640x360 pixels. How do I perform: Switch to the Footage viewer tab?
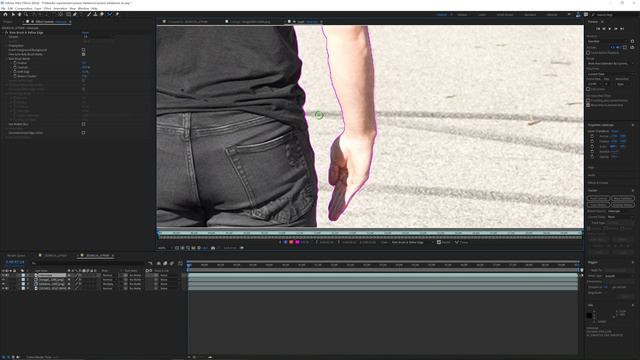pyautogui.click(x=250, y=21)
